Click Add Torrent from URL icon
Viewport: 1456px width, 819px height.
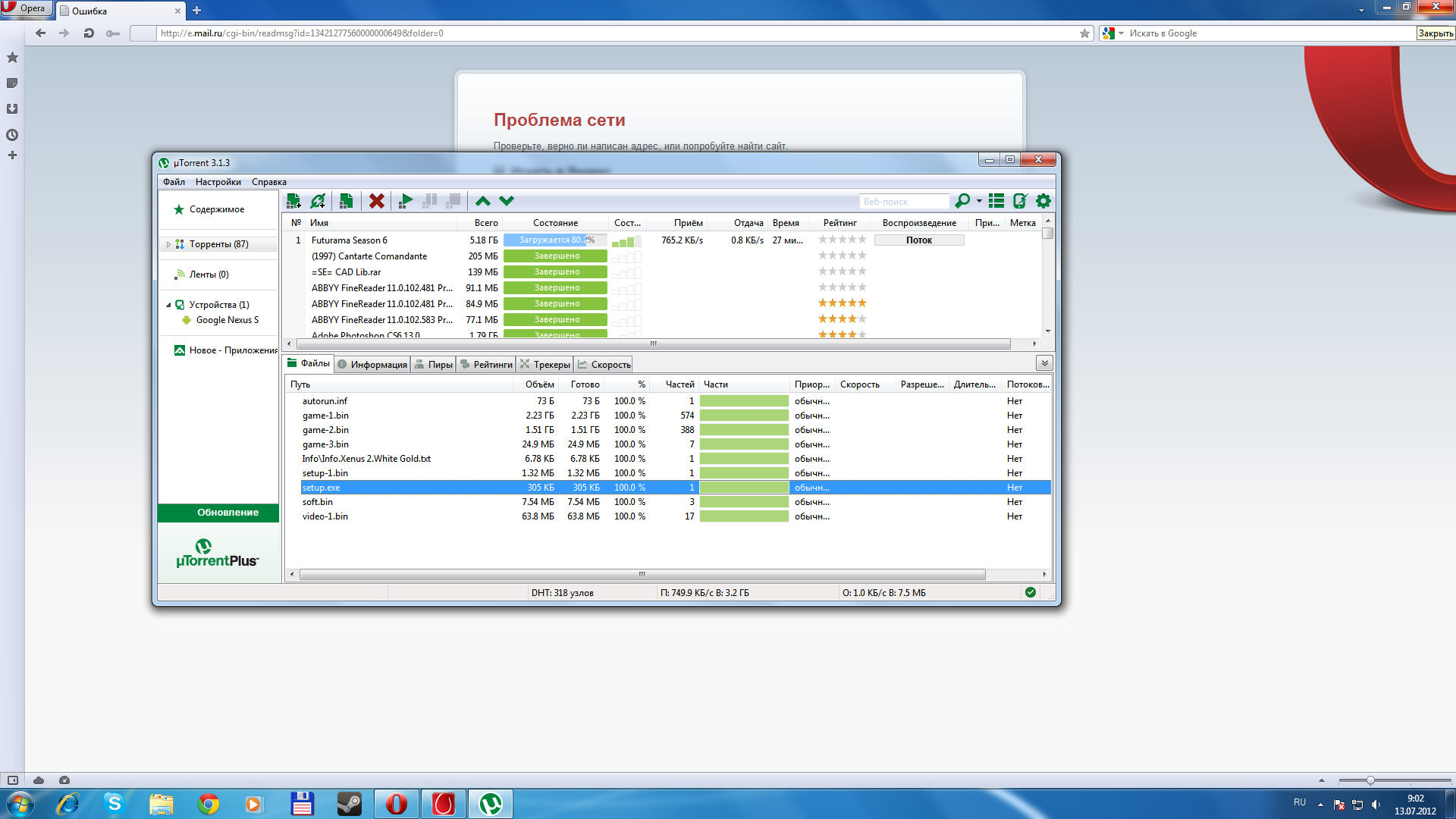coord(318,201)
